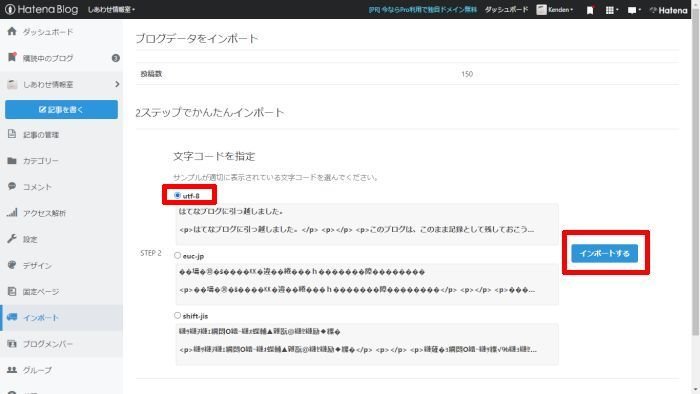Open the しあわせ情報室 blog dropdown in header

[111, 9]
